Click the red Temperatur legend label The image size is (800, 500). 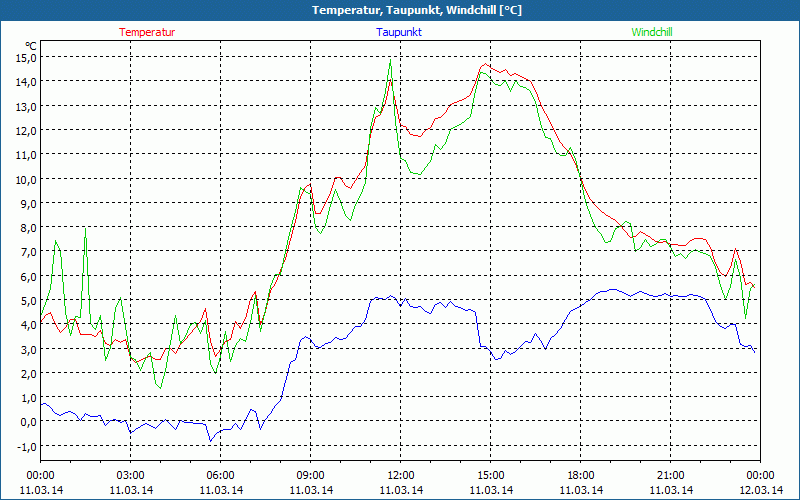click(147, 32)
